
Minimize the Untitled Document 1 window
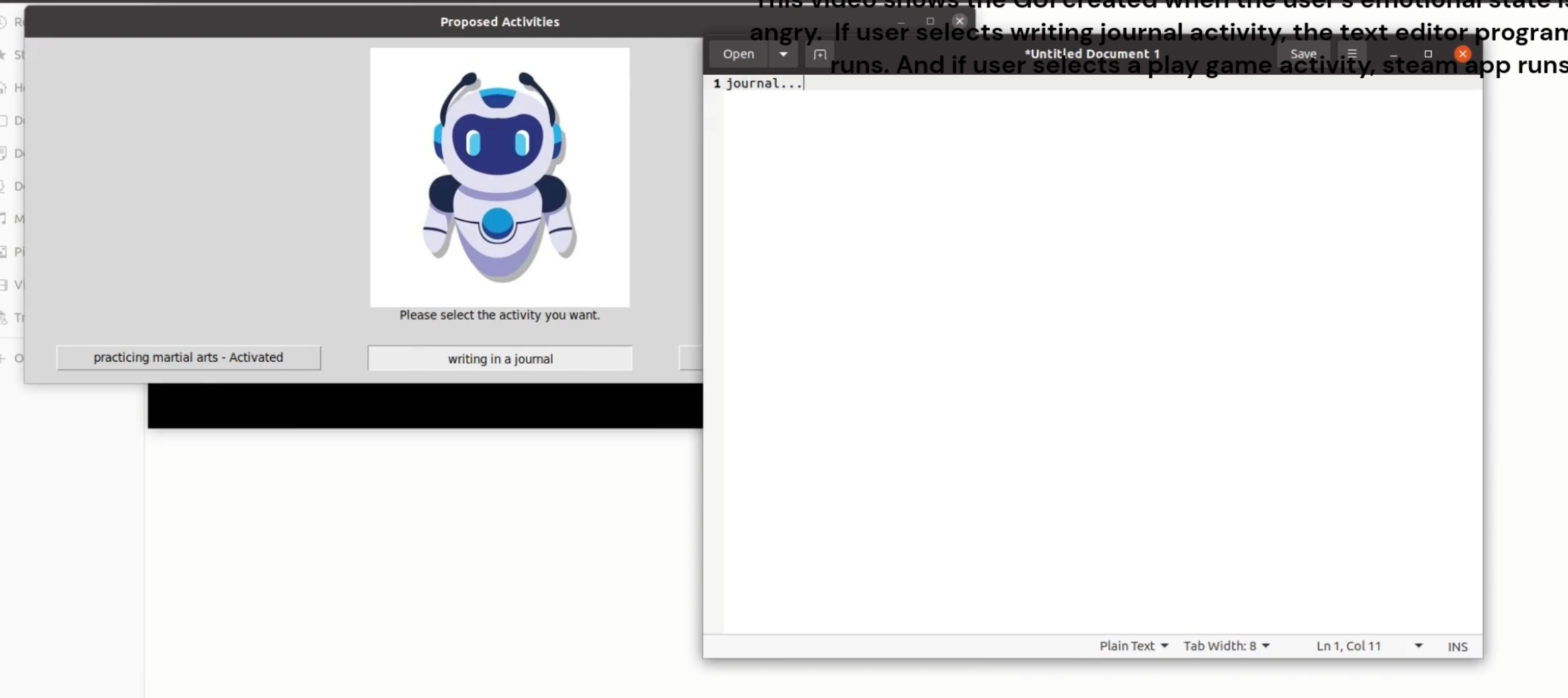pos(1394,54)
